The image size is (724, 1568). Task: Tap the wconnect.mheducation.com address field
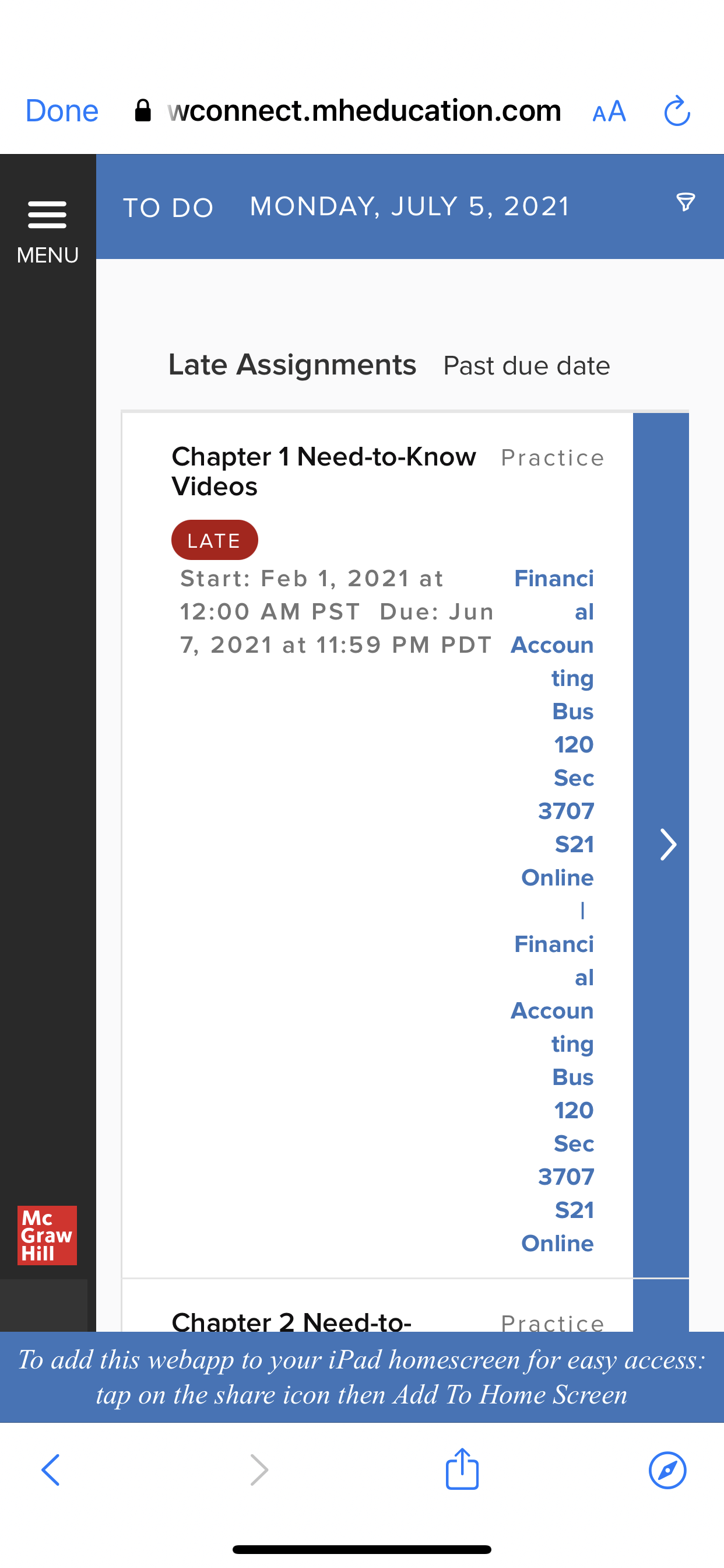(x=364, y=111)
